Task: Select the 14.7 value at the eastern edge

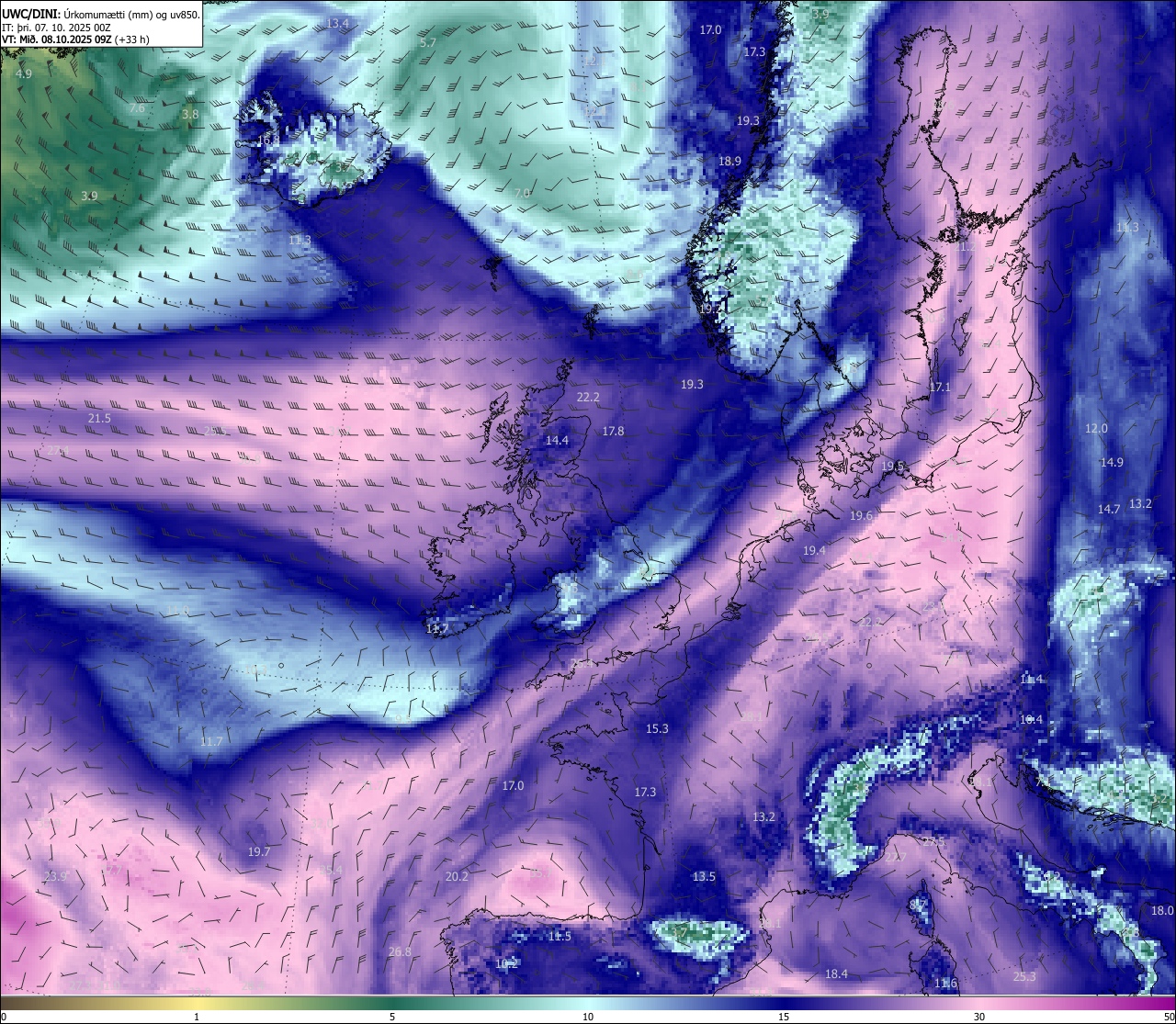Action: [1109, 510]
